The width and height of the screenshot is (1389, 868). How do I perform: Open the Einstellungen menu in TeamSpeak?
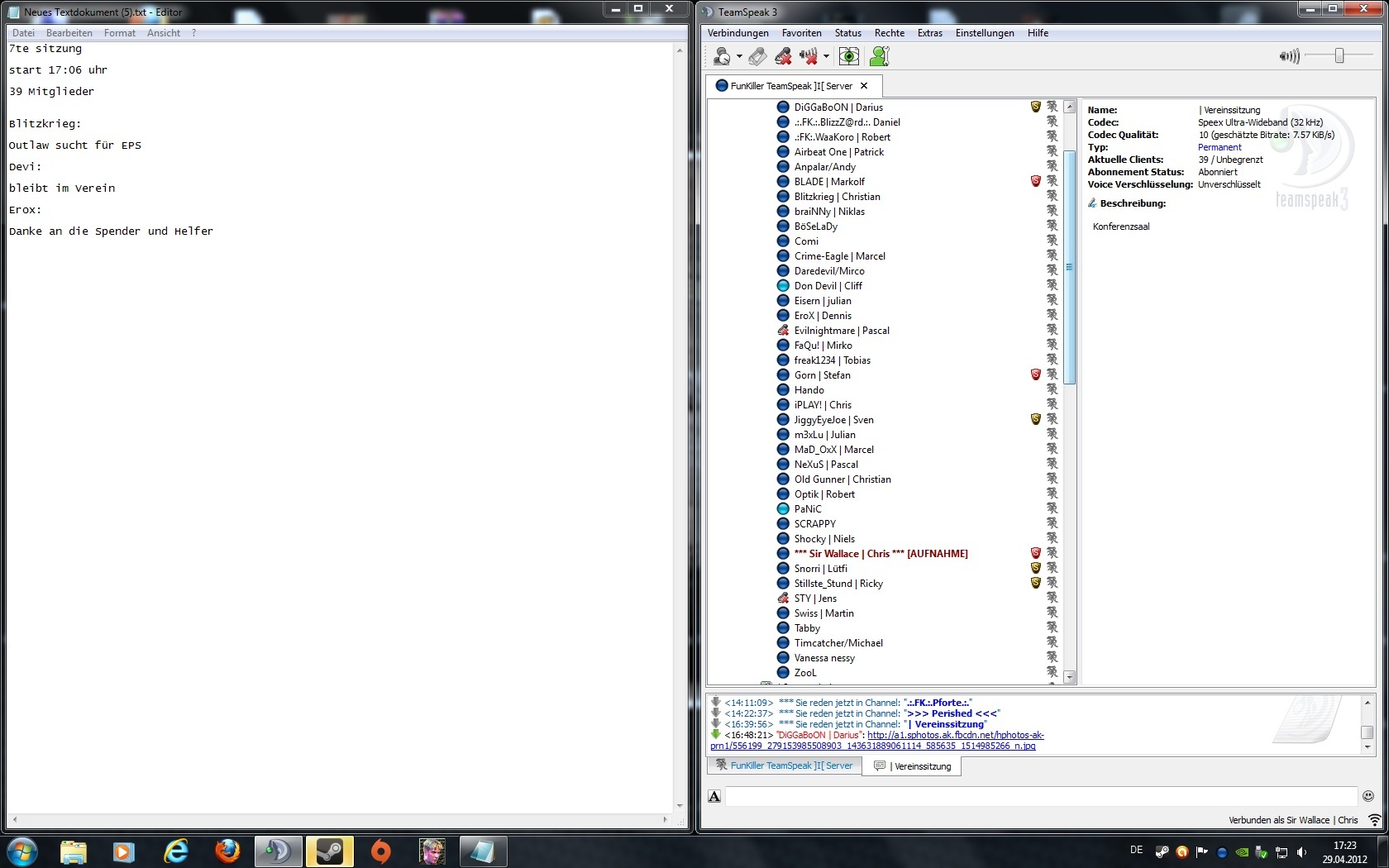[985, 33]
